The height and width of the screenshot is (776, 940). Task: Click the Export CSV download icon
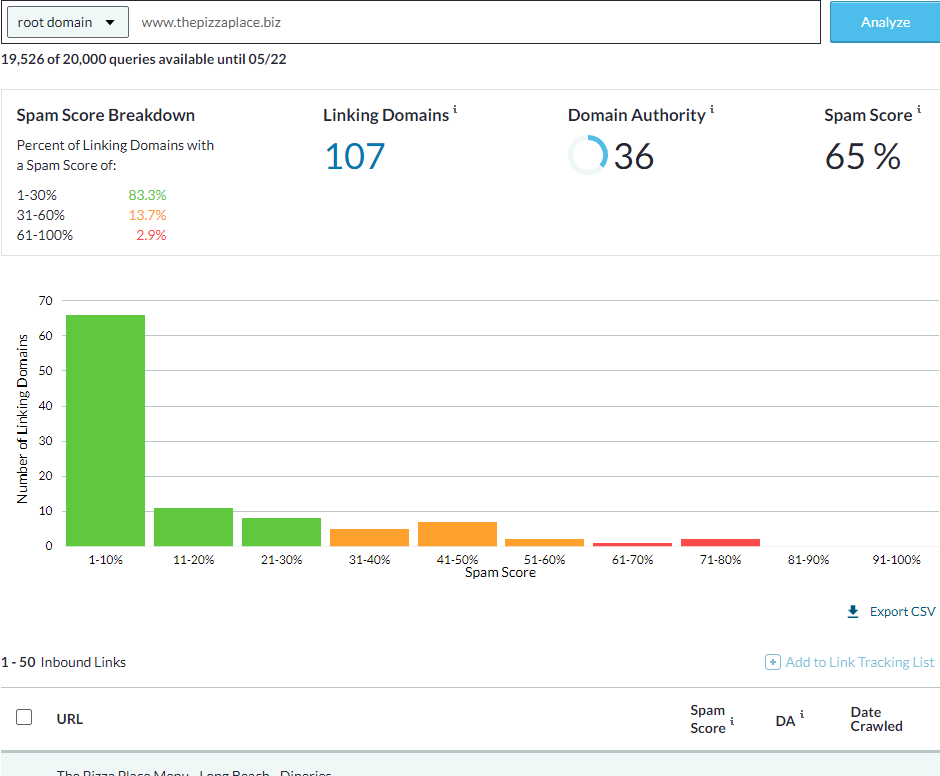[x=853, y=611]
